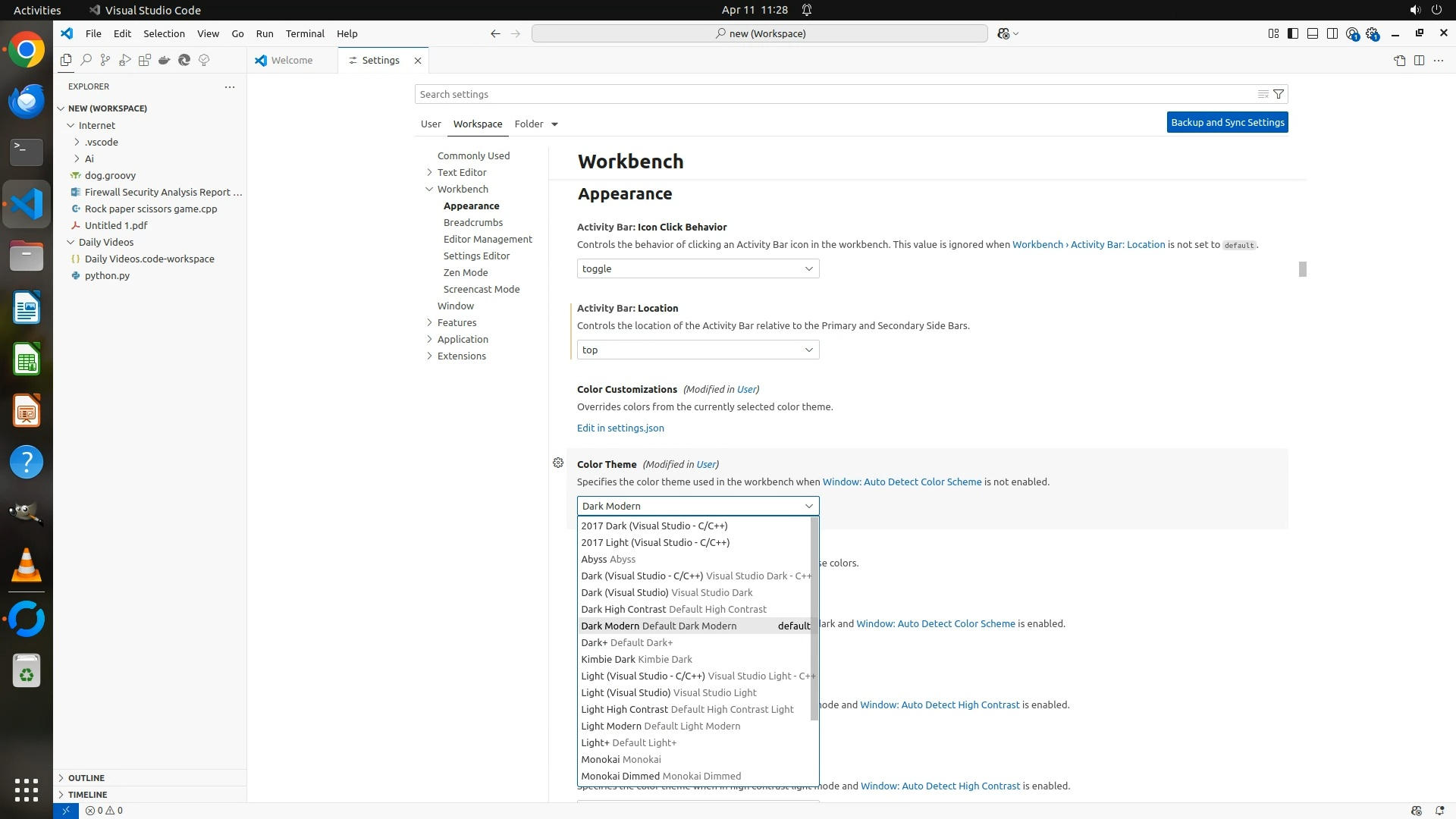Select Monokai from the theme list
The height and width of the screenshot is (819, 1456).
click(x=620, y=759)
